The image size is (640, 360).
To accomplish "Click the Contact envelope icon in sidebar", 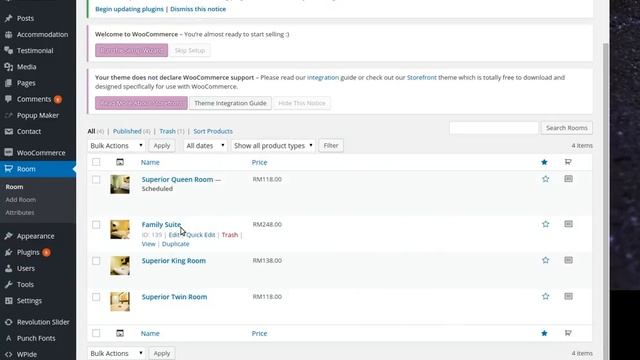I will [x=9, y=131].
